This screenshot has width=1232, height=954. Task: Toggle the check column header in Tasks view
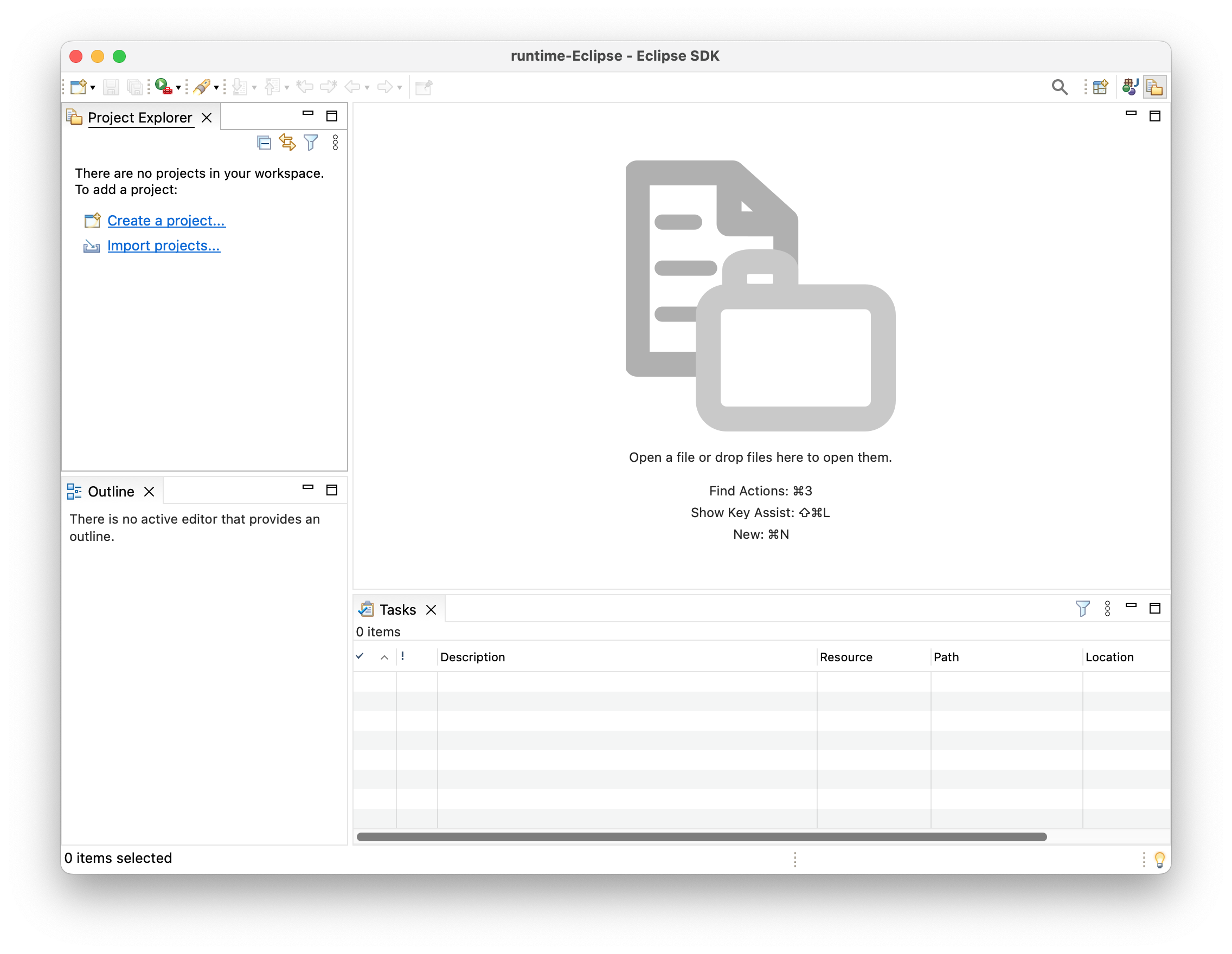(360, 657)
